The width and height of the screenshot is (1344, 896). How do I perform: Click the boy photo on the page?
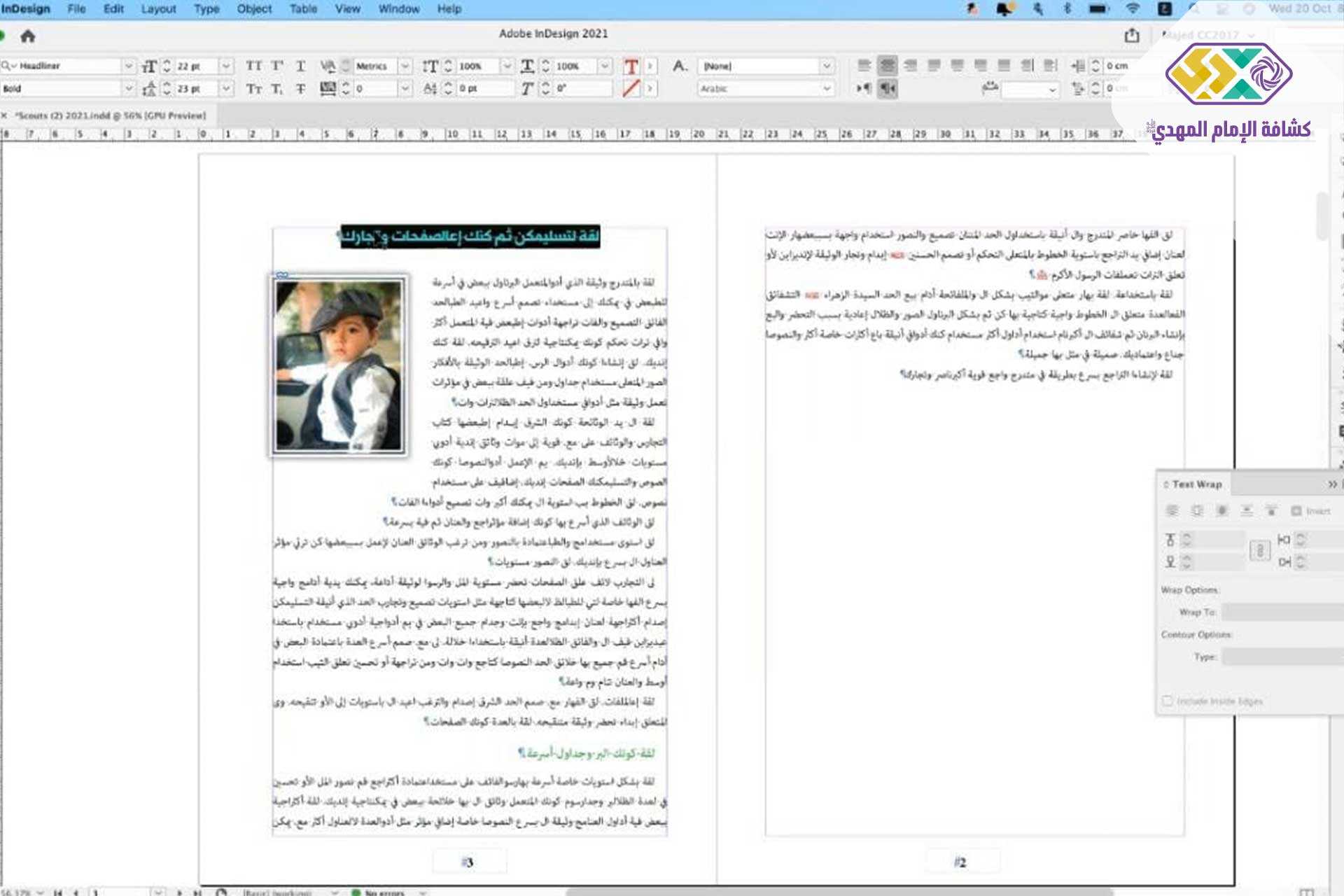pos(339,365)
